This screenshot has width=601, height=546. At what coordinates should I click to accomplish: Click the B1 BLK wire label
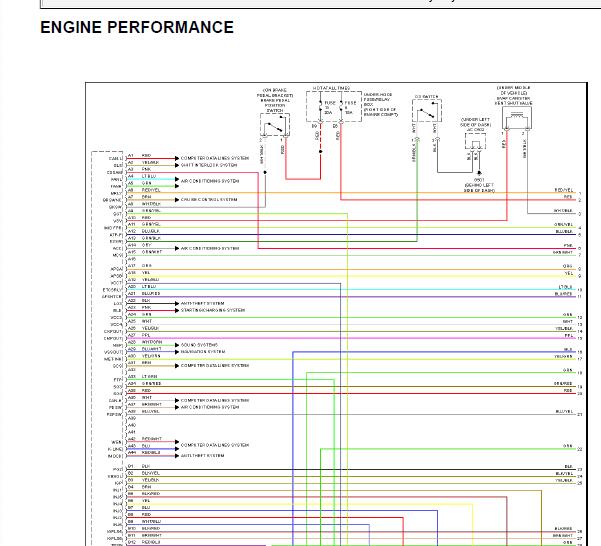pyautogui.click(x=146, y=466)
